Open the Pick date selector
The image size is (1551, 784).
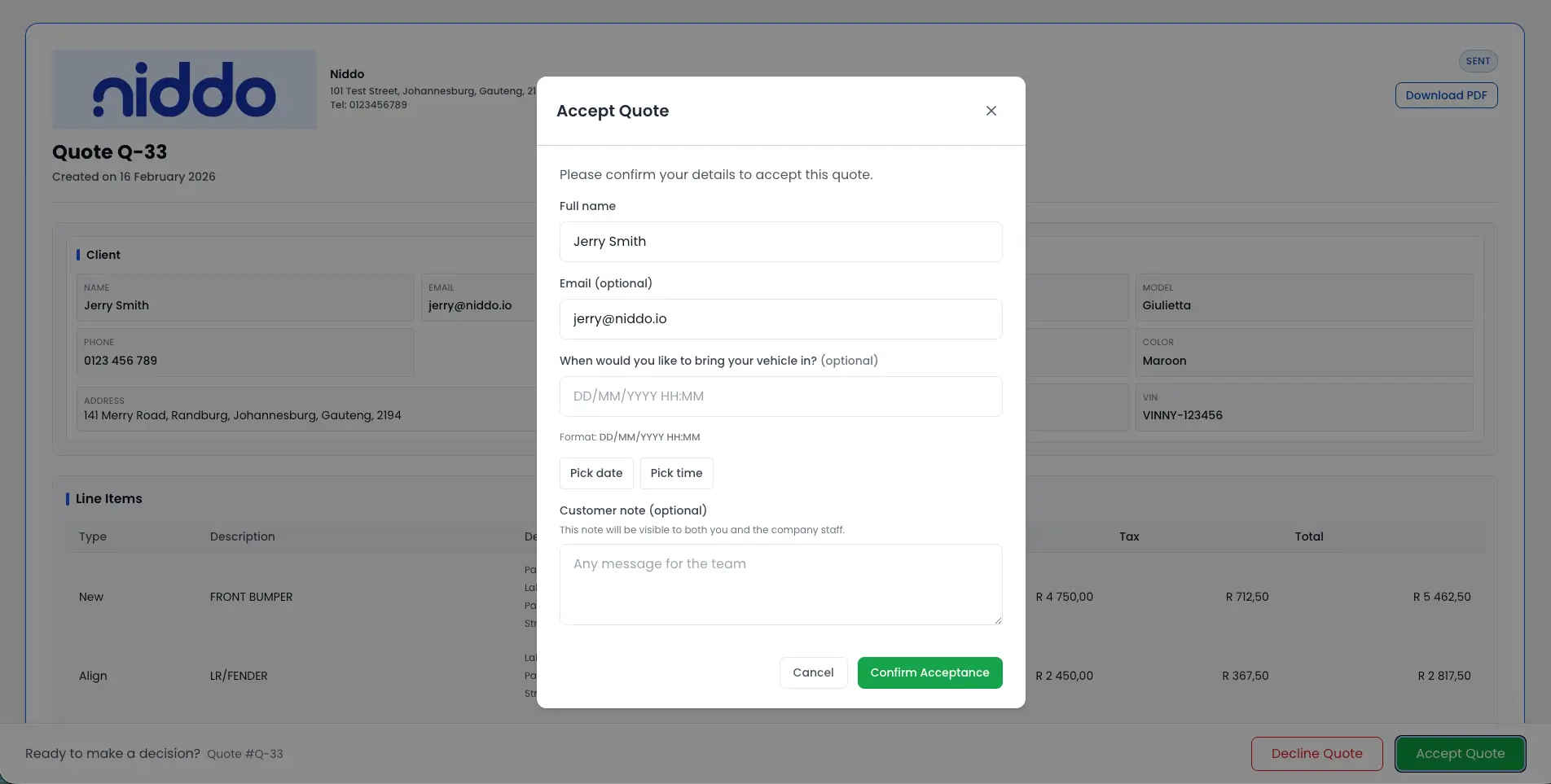595,473
